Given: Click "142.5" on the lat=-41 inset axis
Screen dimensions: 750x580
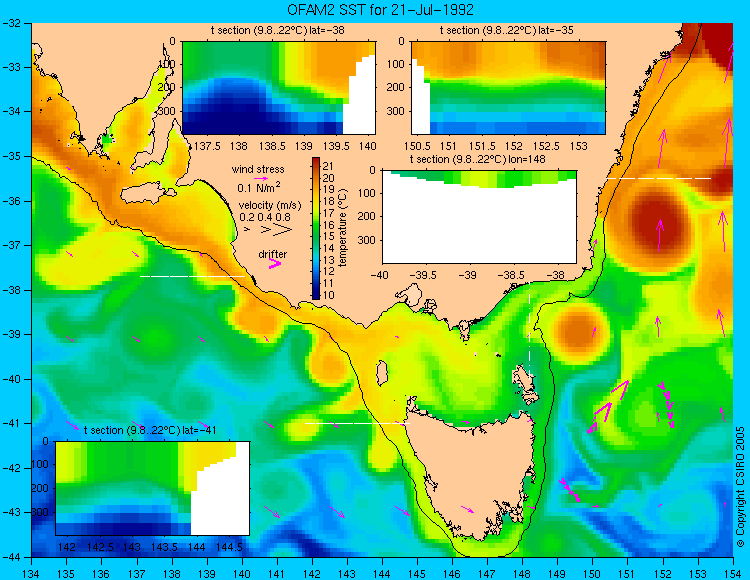Looking at the screenshot, I should click(100, 547).
